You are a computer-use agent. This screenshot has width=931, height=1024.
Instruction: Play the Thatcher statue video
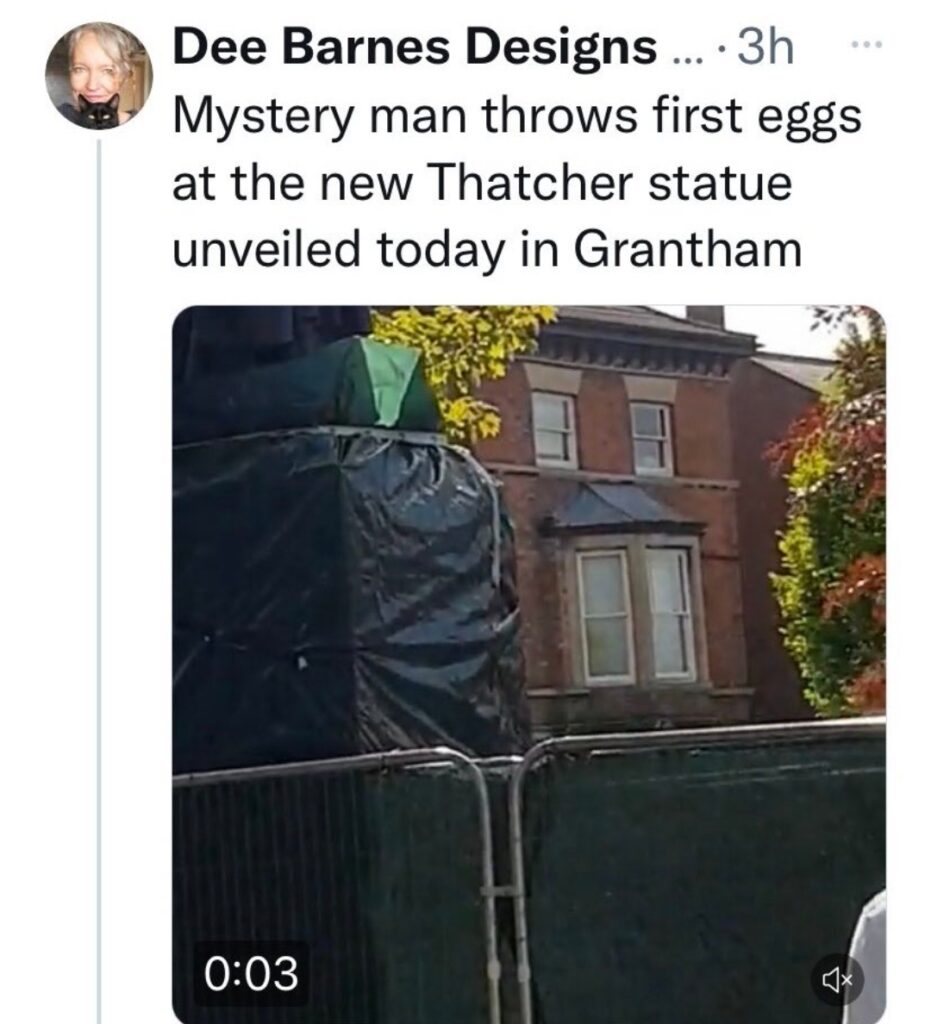pyautogui.click(x=529, y=664)
